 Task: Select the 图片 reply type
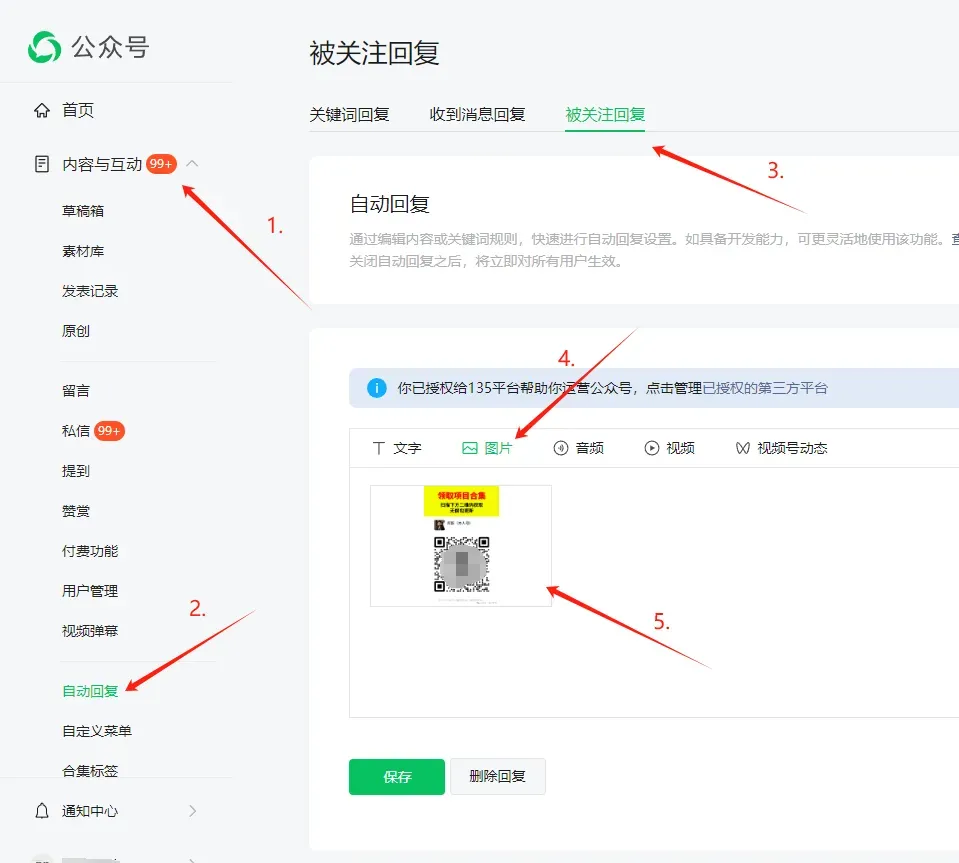pyautogui.click(x=498, y=448)
